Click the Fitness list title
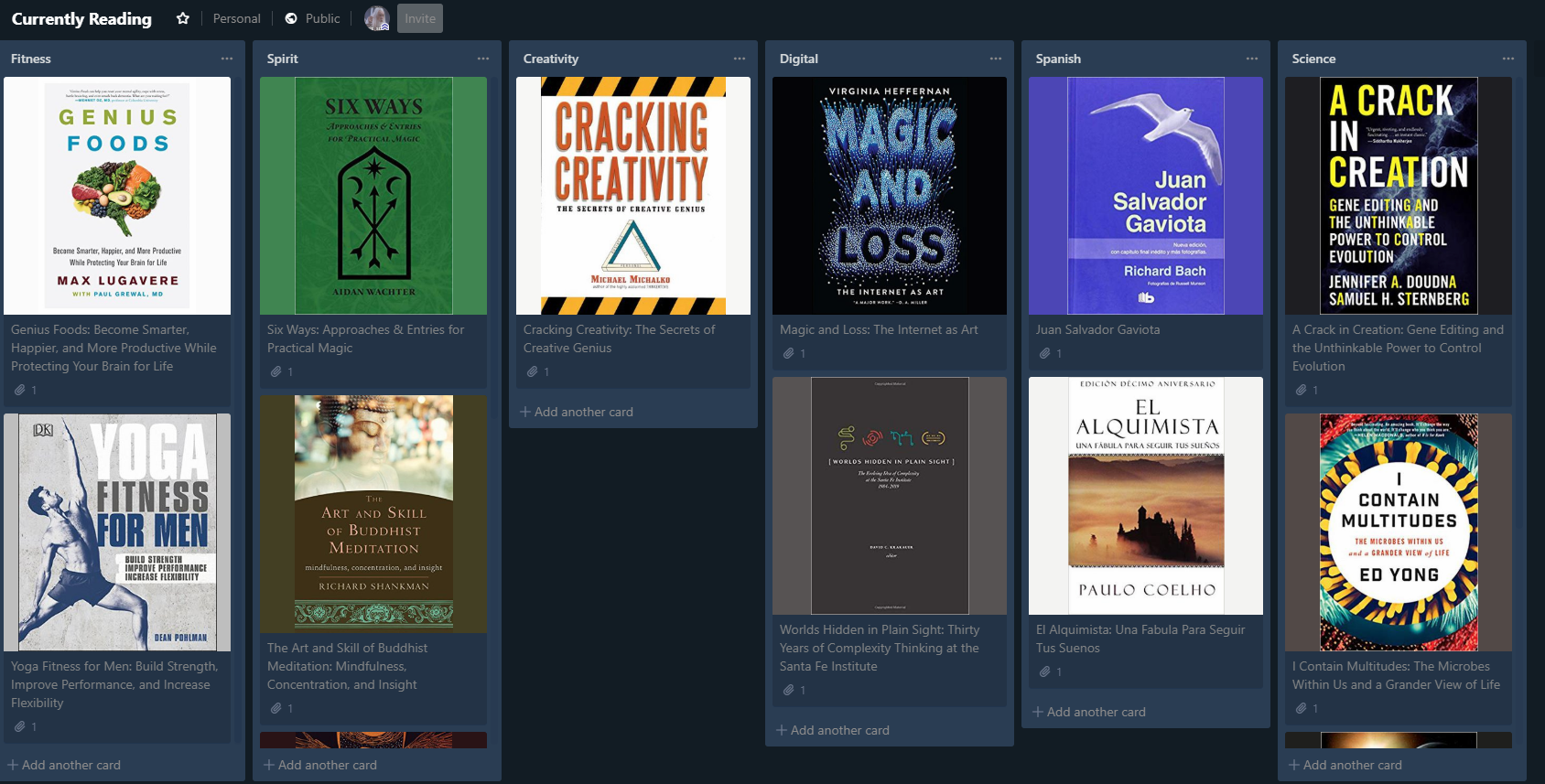This screenshot has height=784, width=1545. [31, 59]
